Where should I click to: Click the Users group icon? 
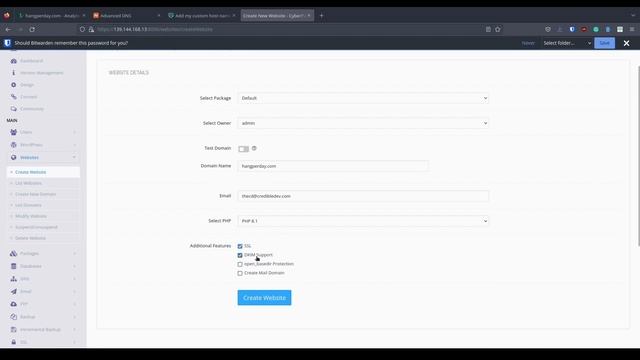coord(13,132)
